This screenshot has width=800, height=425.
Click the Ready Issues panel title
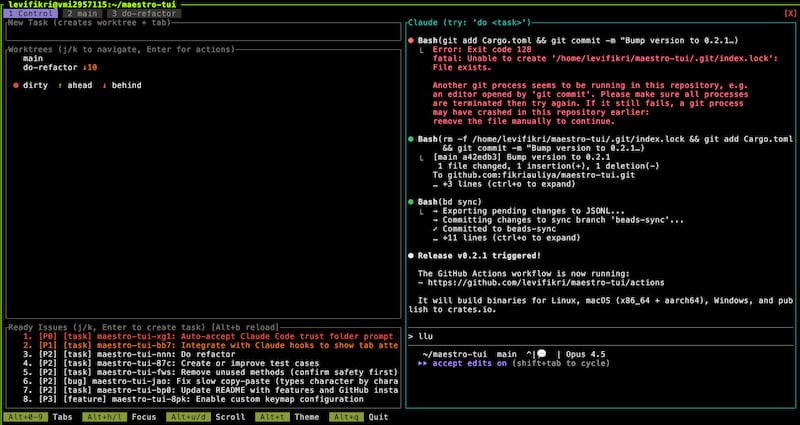(x=143, y=327)
